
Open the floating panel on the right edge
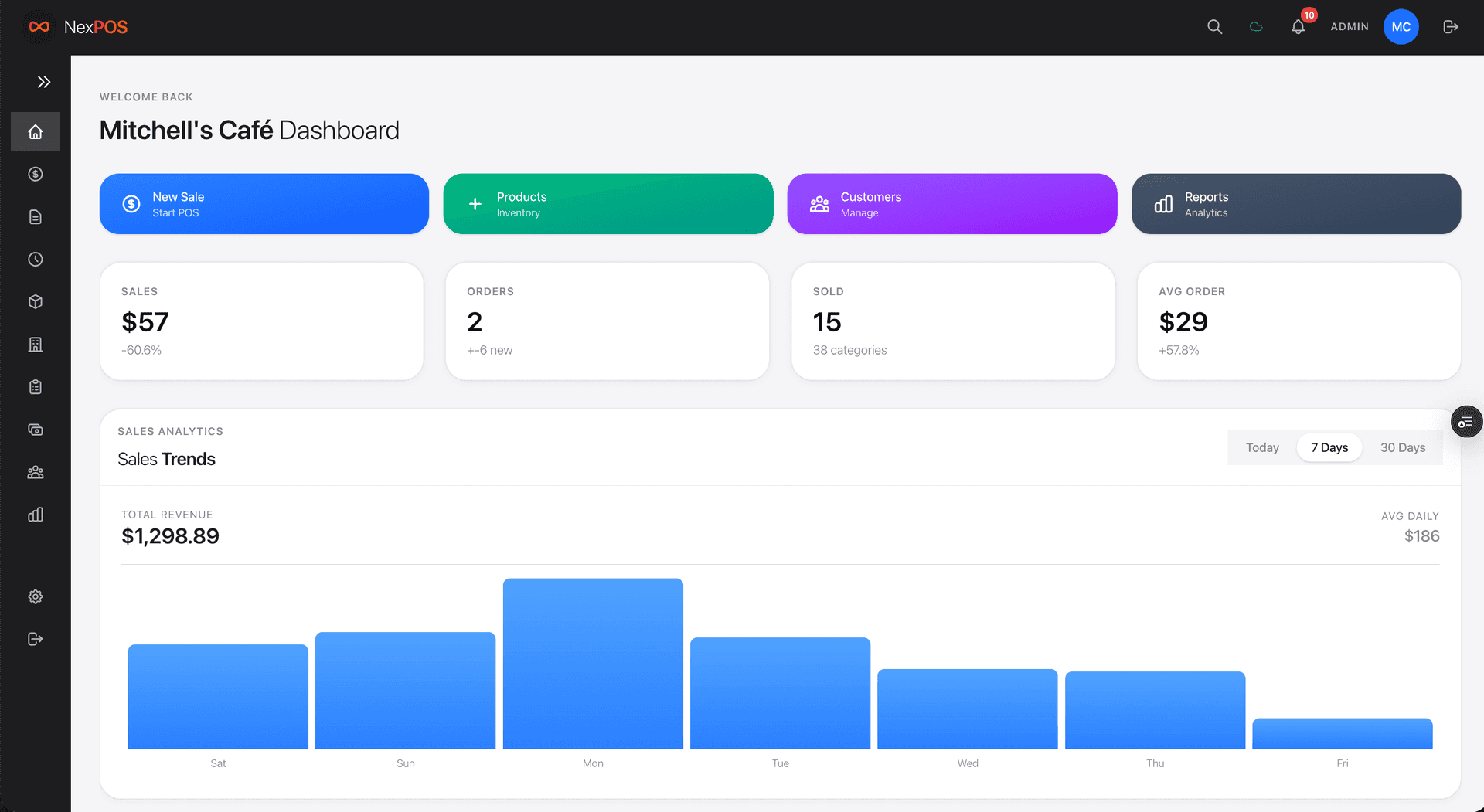[x=1466, y=421]
